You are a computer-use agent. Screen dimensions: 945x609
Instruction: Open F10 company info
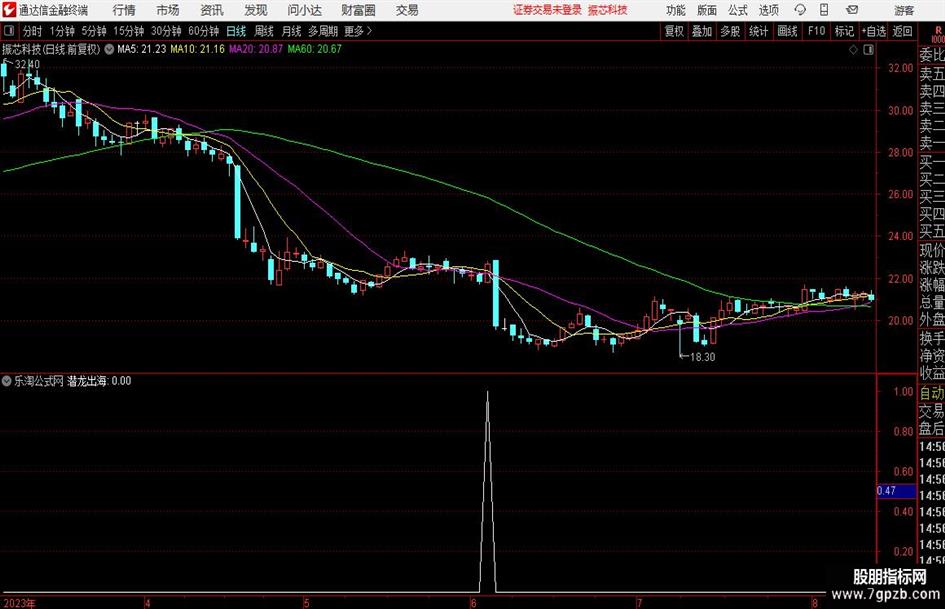click(816, 31)
